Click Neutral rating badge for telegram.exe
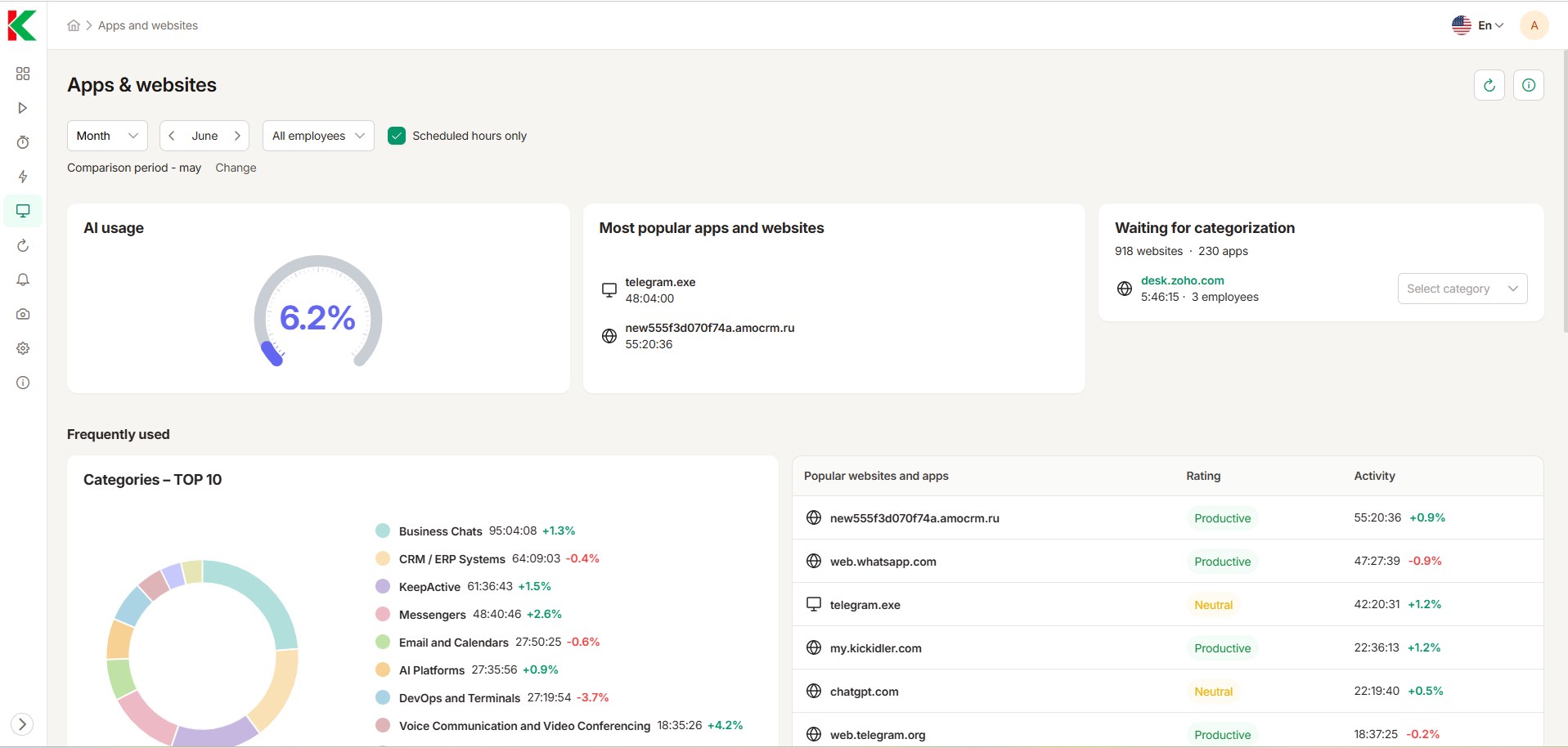This screenshot has width=1568, height=748. 1213,605
